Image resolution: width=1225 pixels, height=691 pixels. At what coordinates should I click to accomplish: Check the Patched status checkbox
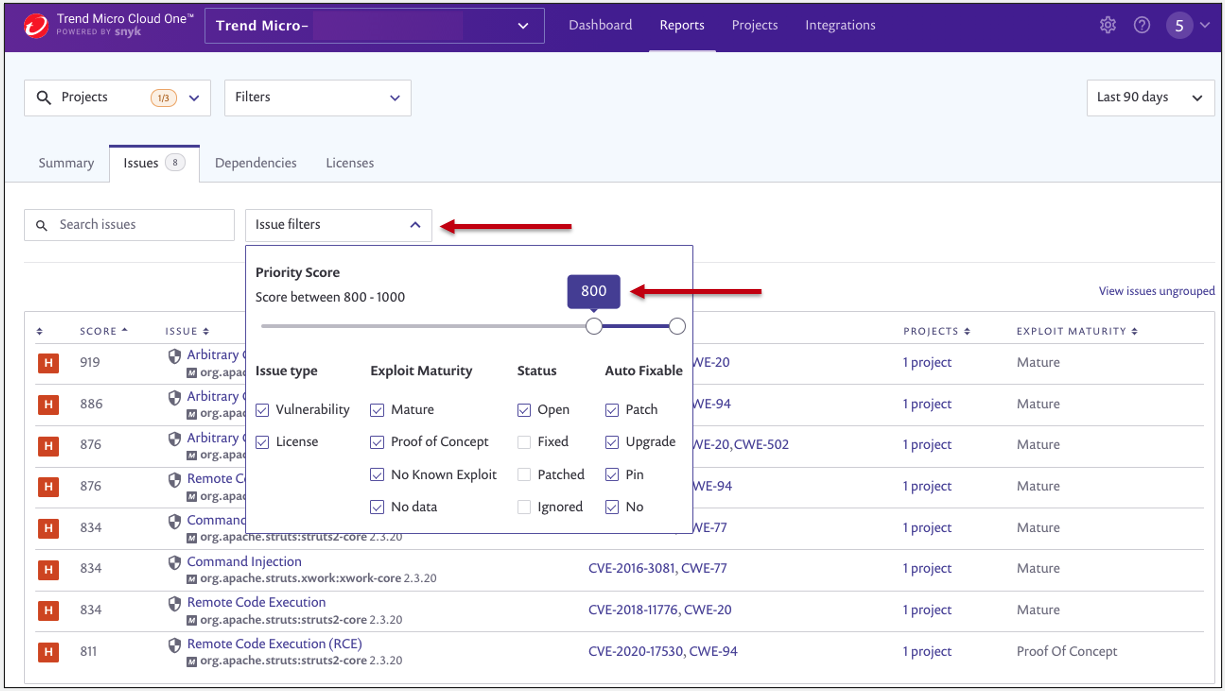(x=524, y=475)
